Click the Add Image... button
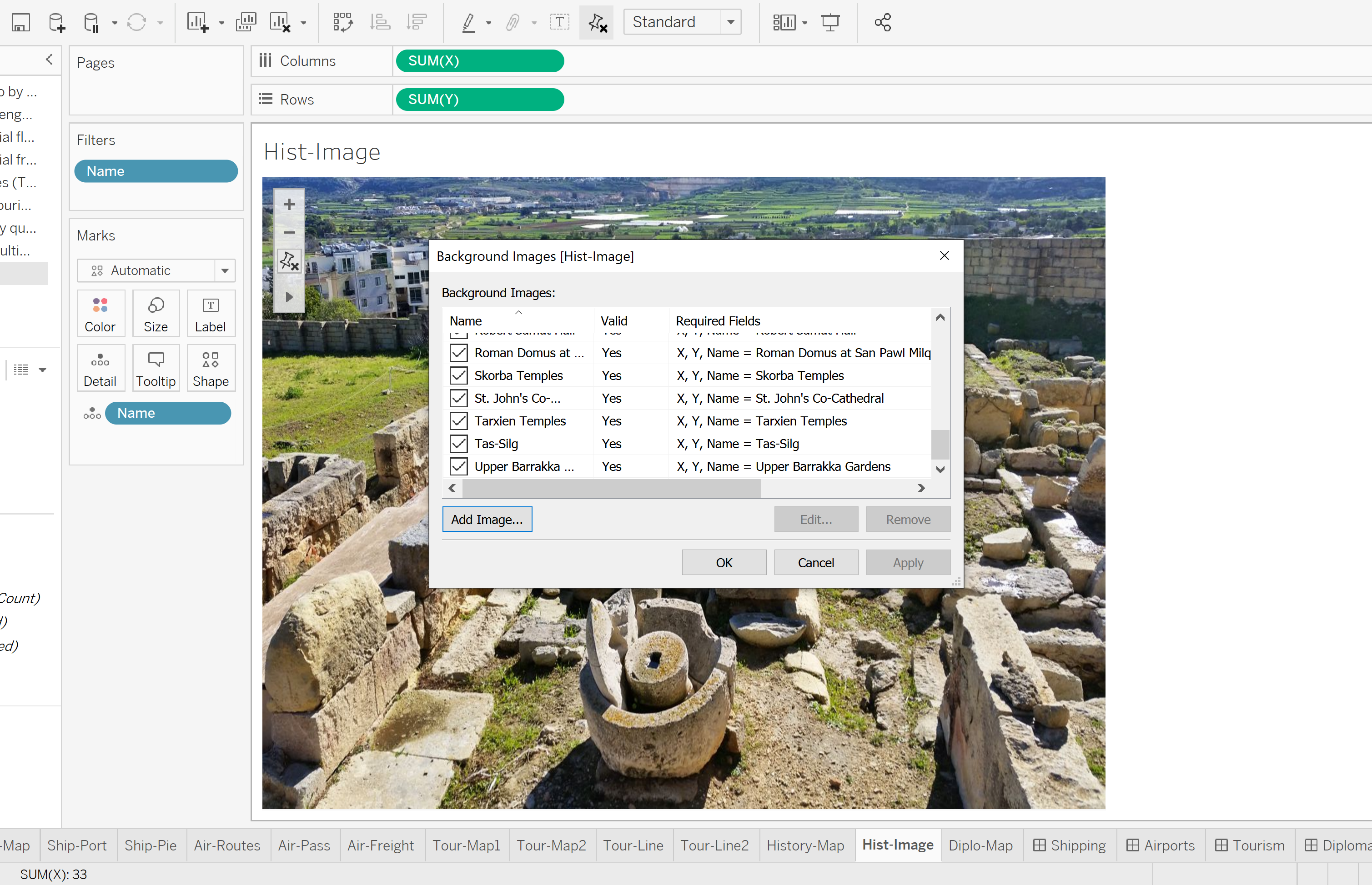 click(487, 519)
